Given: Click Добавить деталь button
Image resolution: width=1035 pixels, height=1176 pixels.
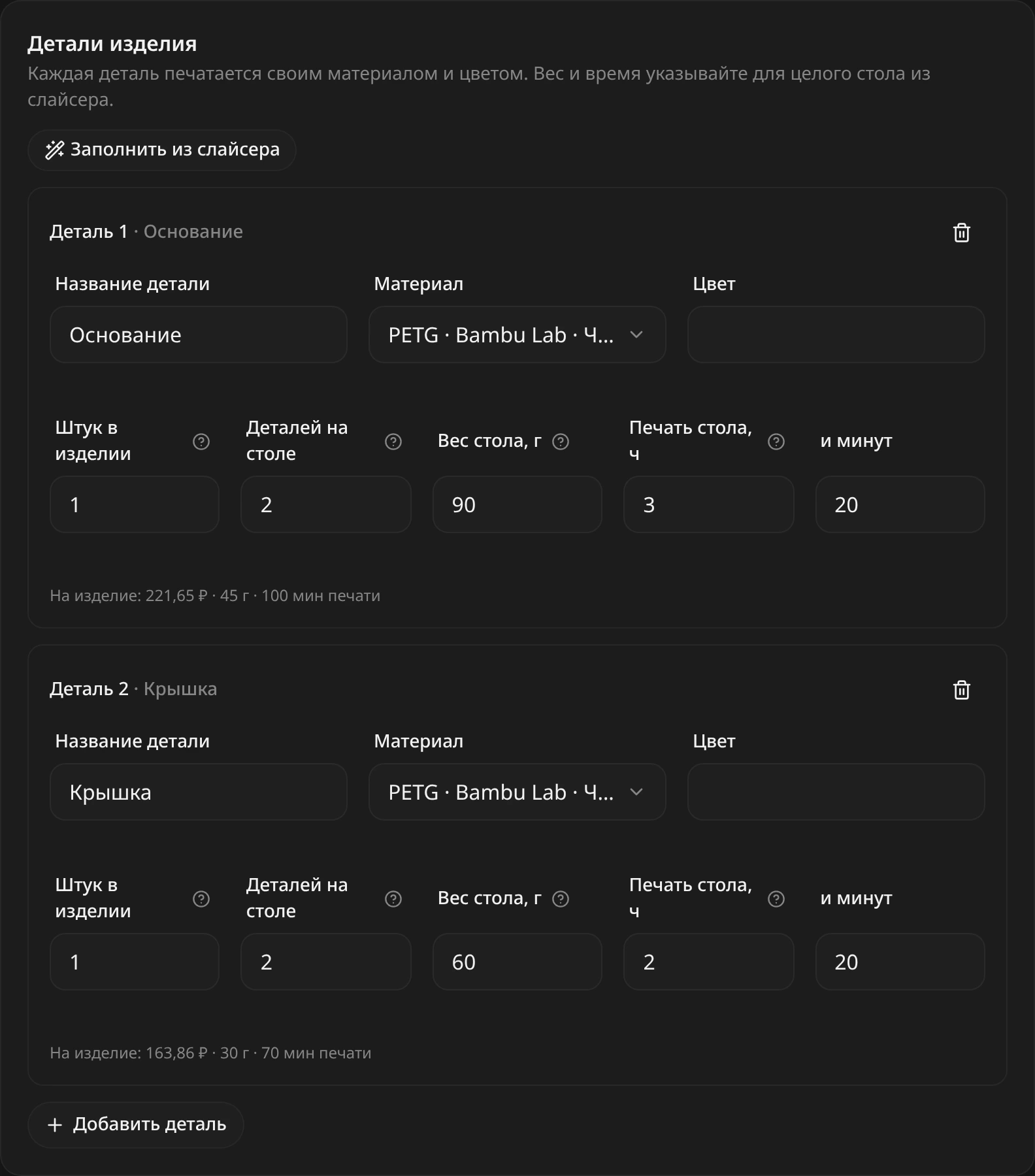Looking at the screenshot, I should 136,1124.
